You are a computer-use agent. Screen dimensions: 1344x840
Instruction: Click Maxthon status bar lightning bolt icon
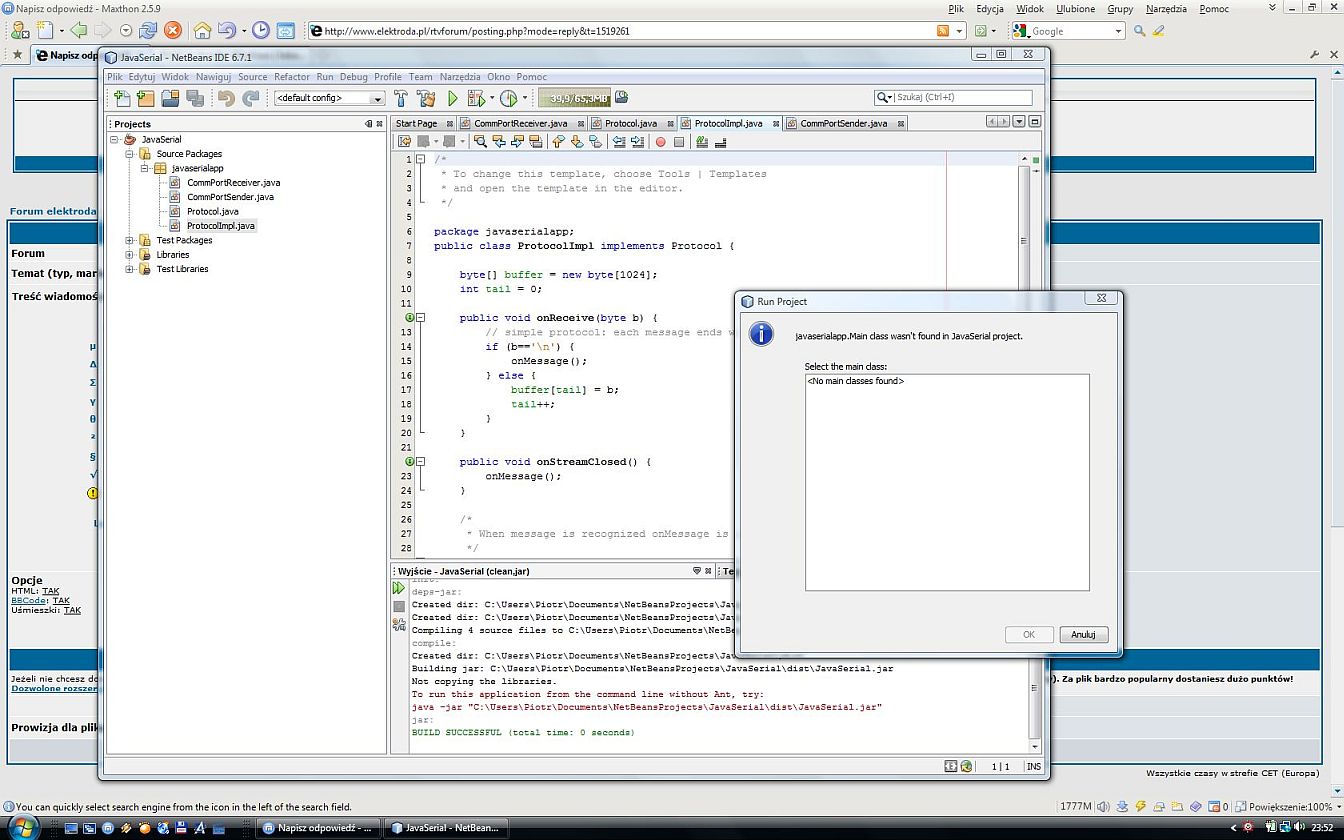click(1140, 806)
